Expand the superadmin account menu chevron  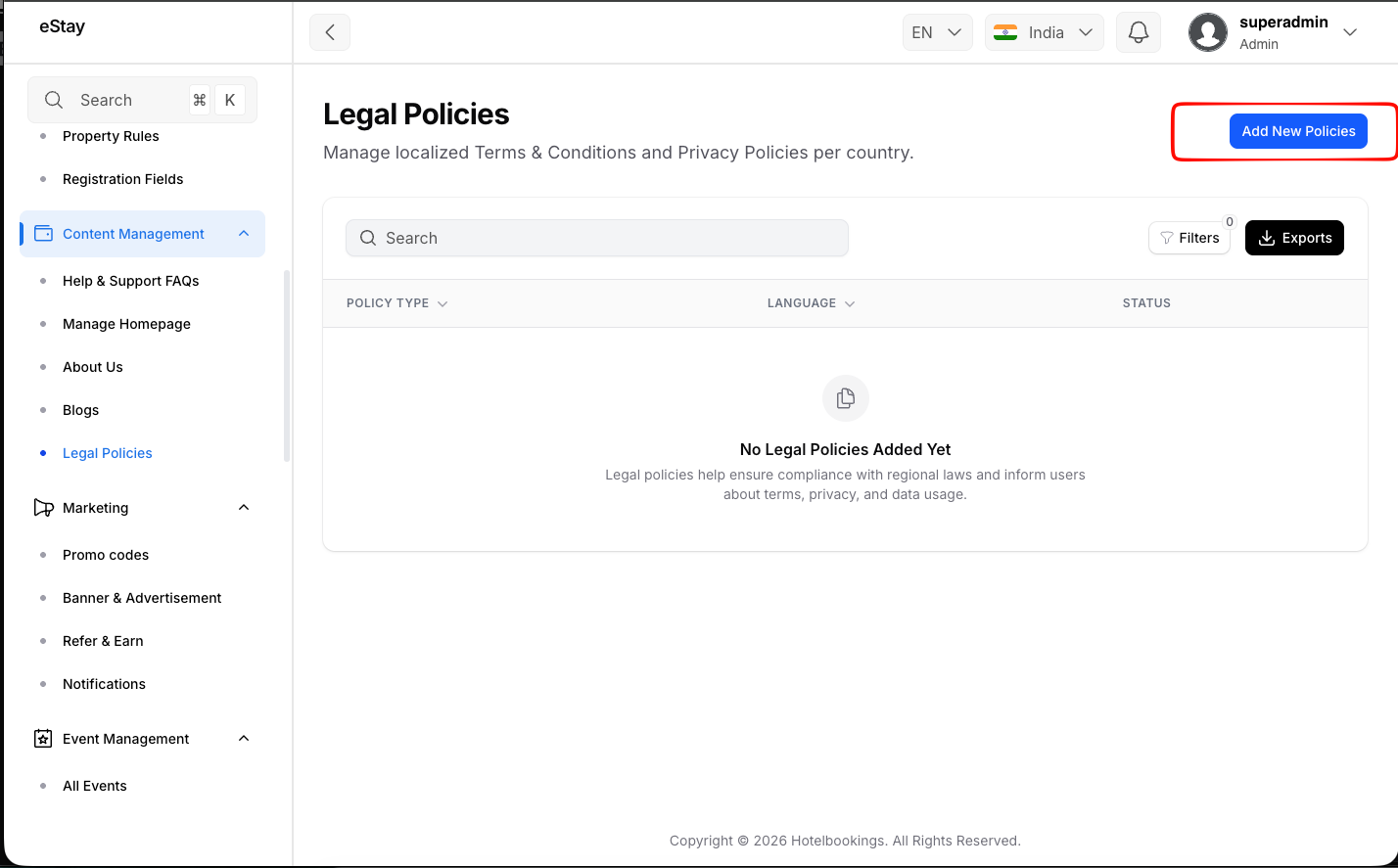click(x=1350, y=32)
